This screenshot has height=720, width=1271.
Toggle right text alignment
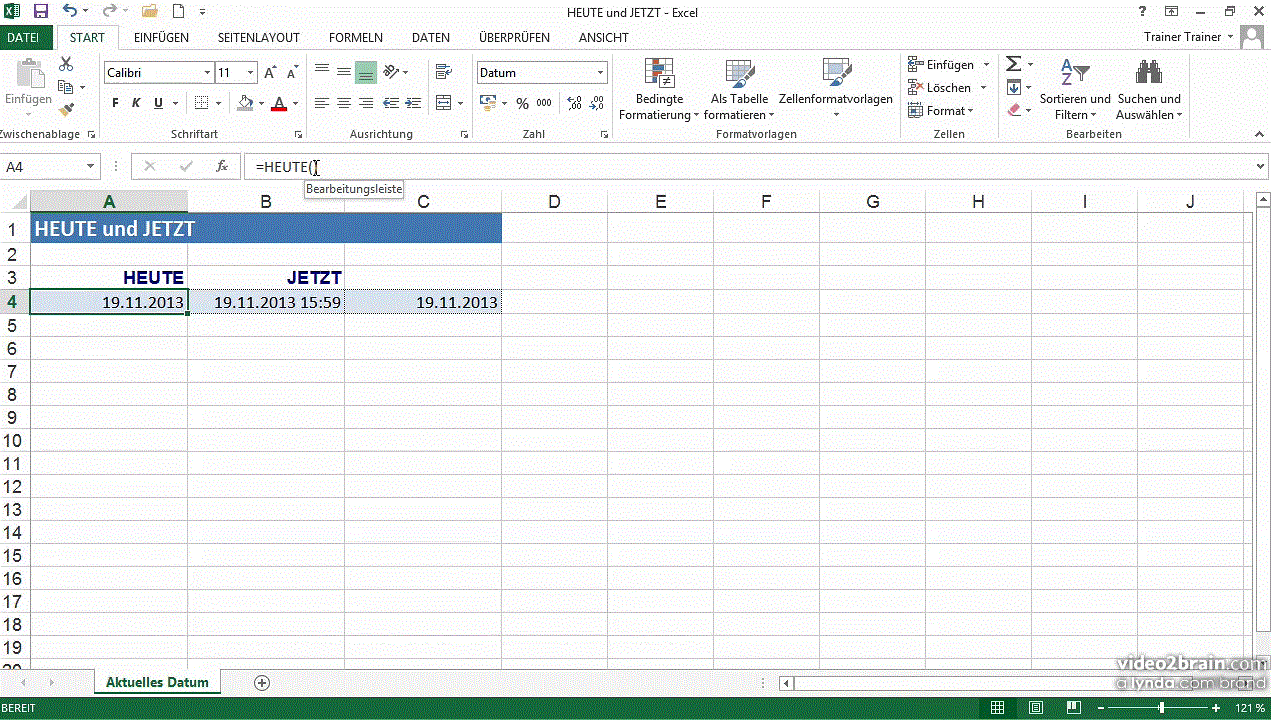pyautogui.click(x=366, y=103)
